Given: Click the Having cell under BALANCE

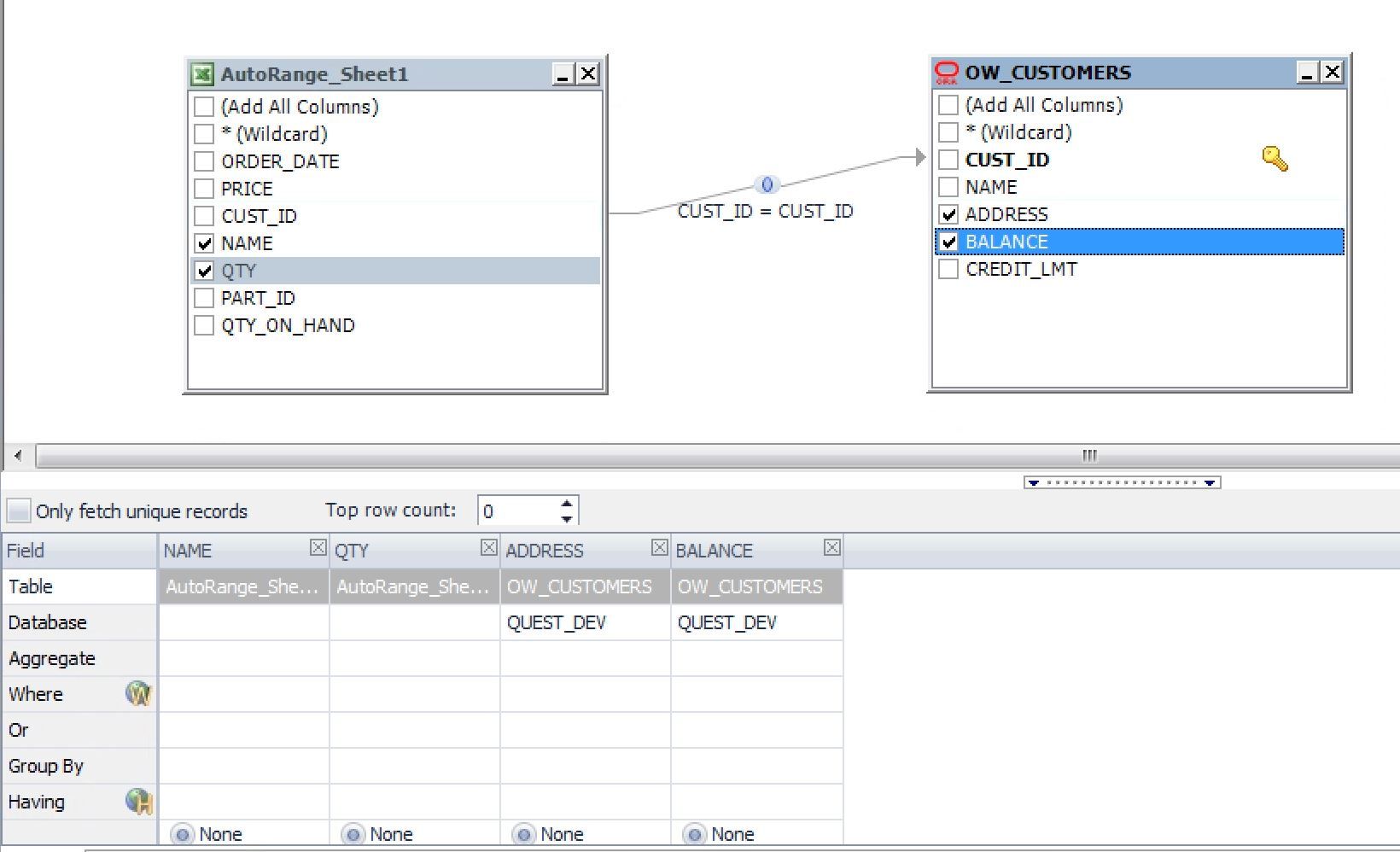Looking at the screenshot, I should click(757, 802).
